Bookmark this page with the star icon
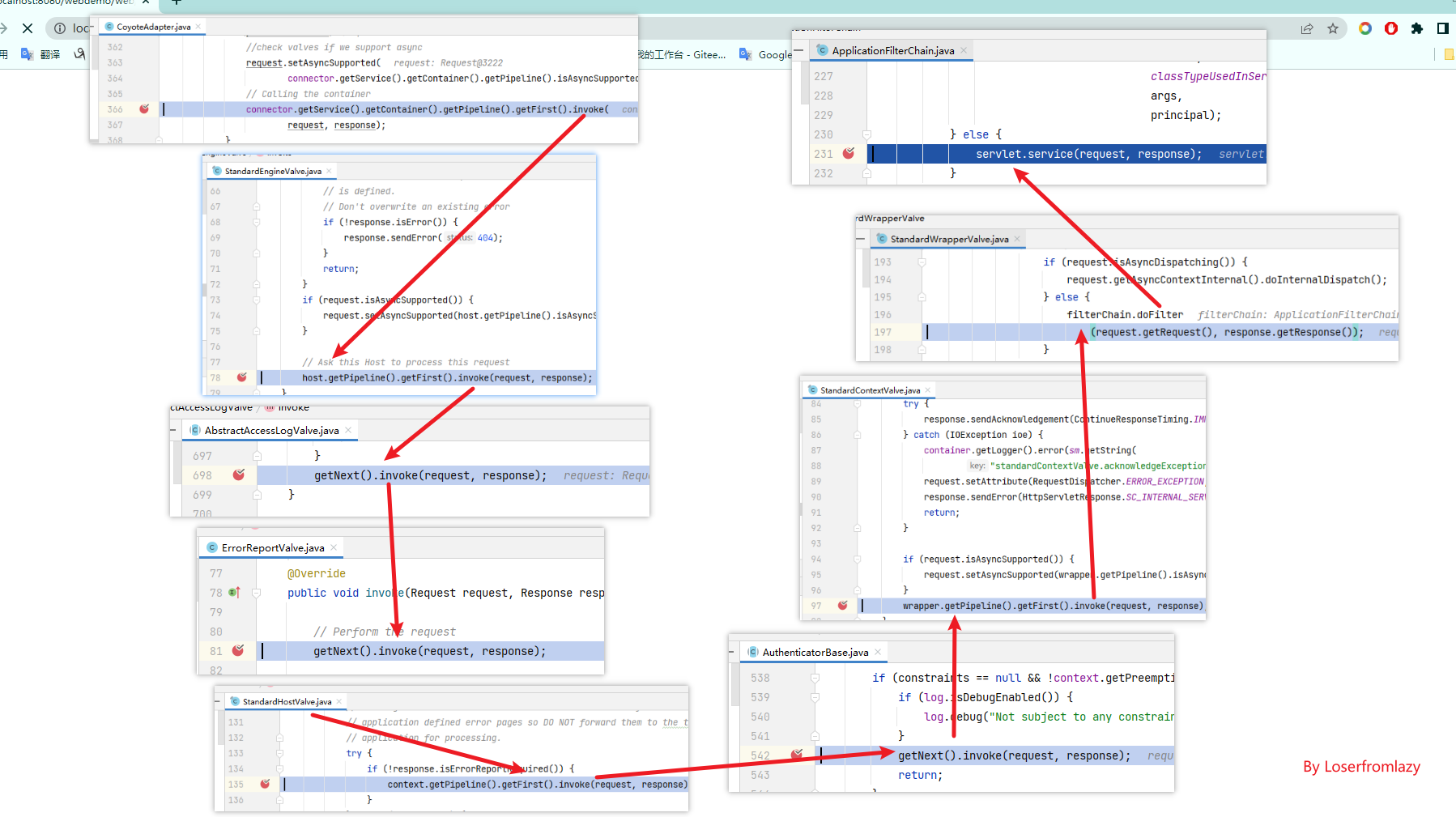Image resolution: width=1456 pixels, height=817 pixels. click(x=1333, y=28)
